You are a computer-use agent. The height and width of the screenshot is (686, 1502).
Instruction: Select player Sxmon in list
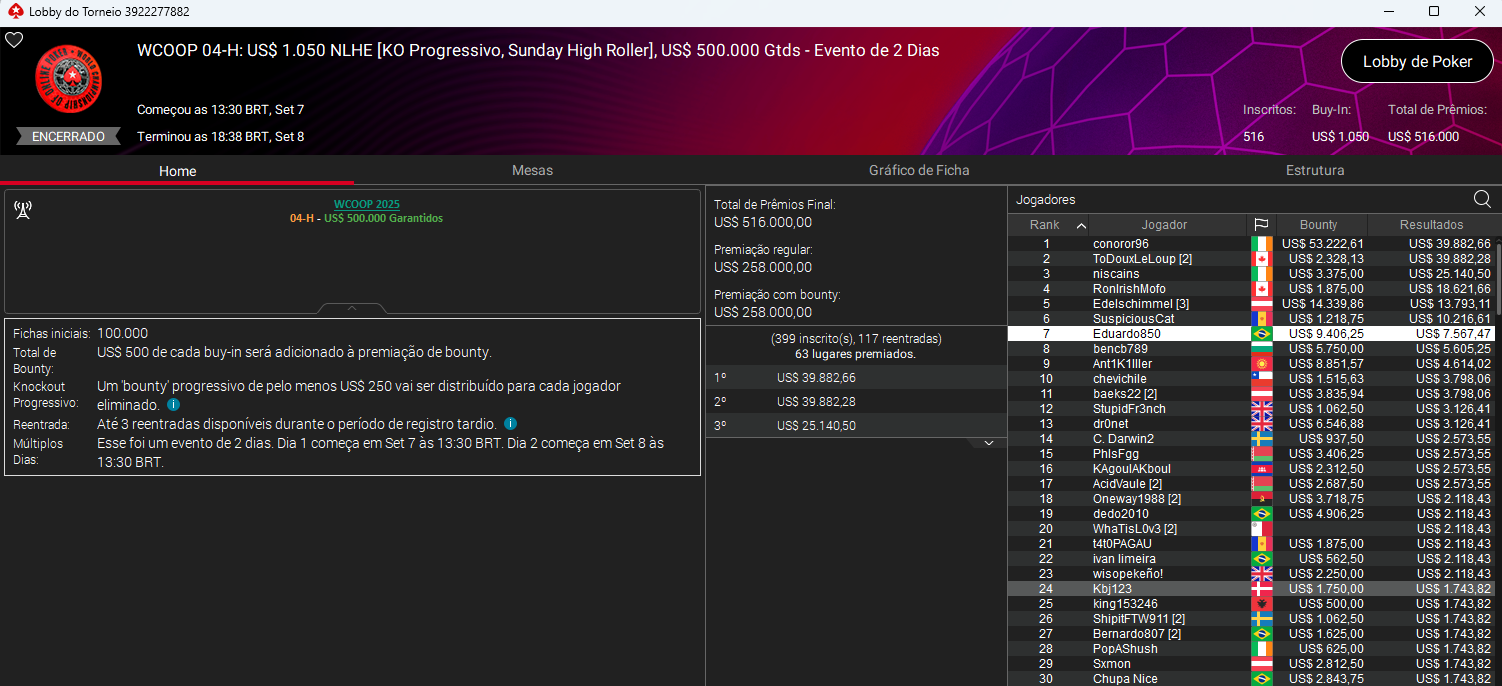click(x=1250, y=664)
